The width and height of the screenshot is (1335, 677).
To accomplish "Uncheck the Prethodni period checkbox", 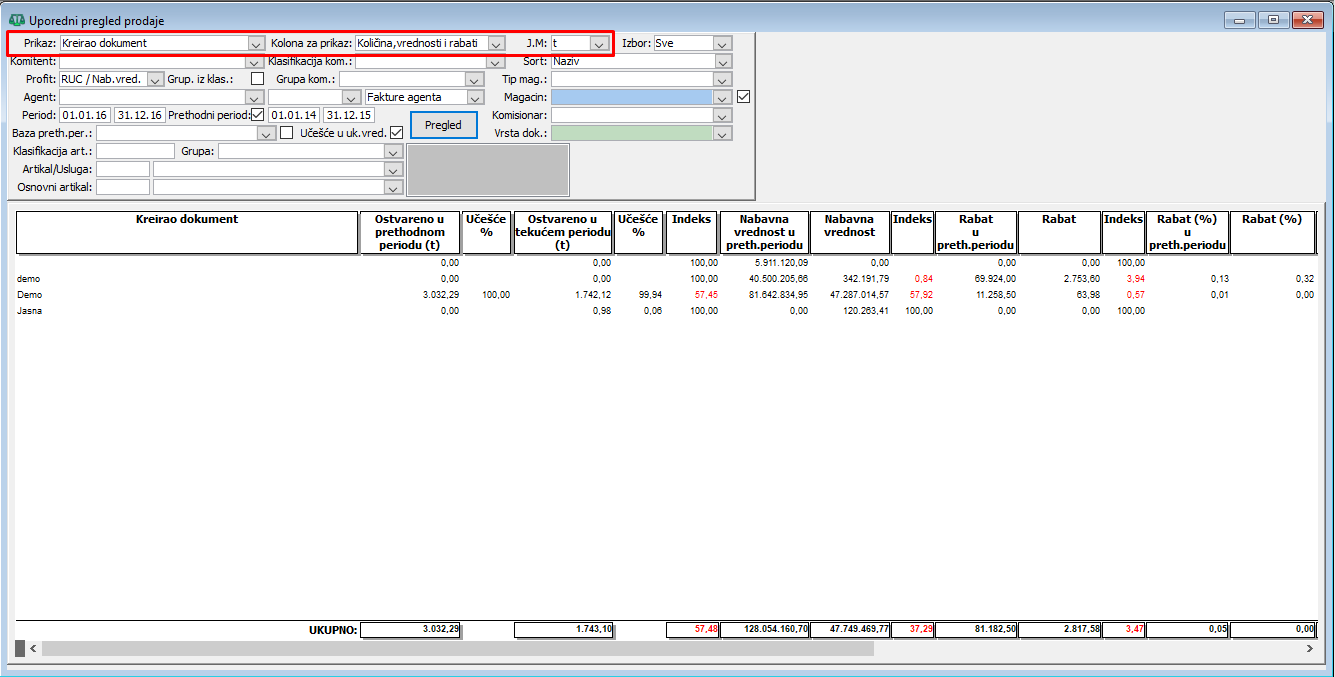I will (258, 115).
